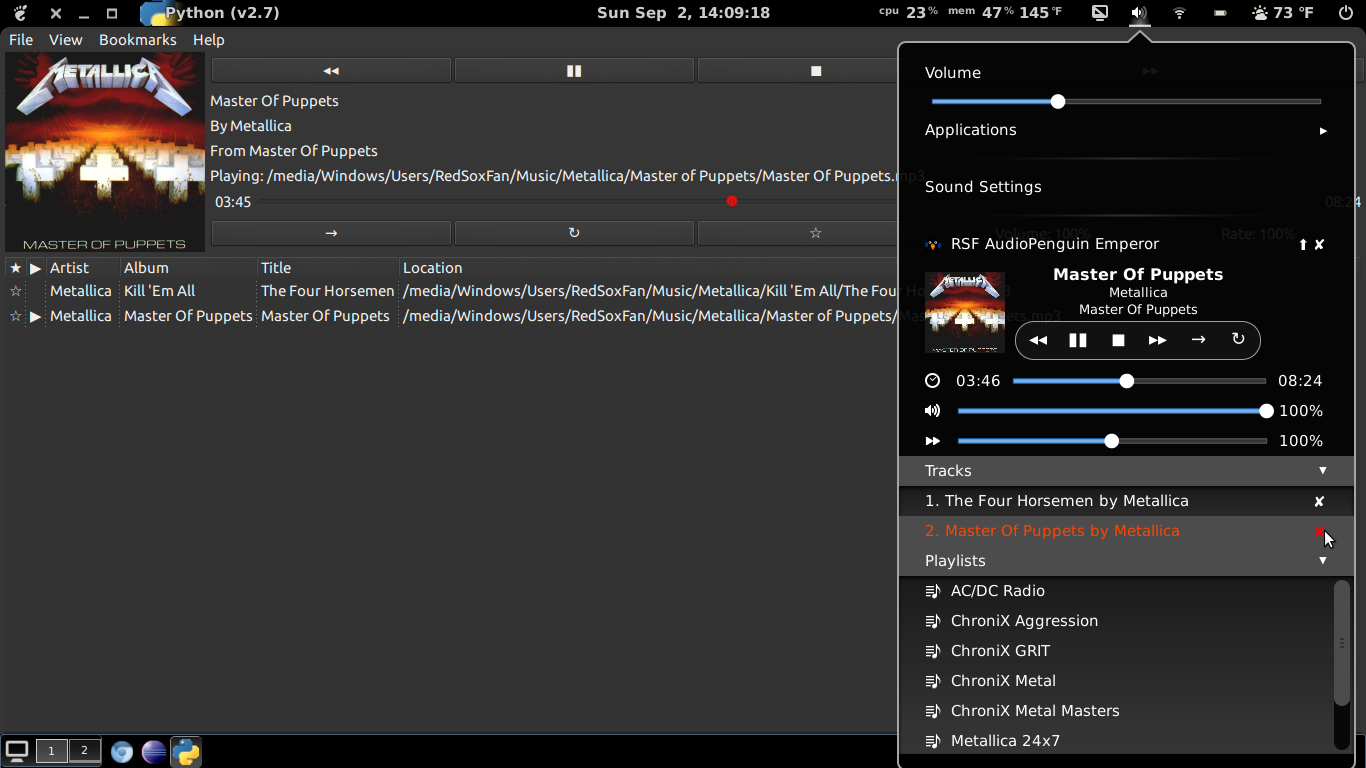Remove The Four Horsemen from the Tracks list

(1319, 501)
